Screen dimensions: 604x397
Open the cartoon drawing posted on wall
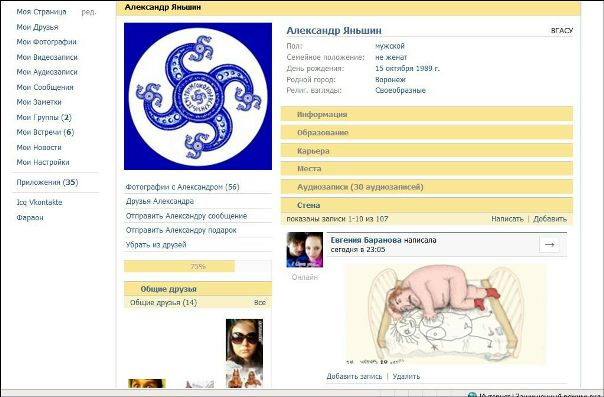[446, 314]
